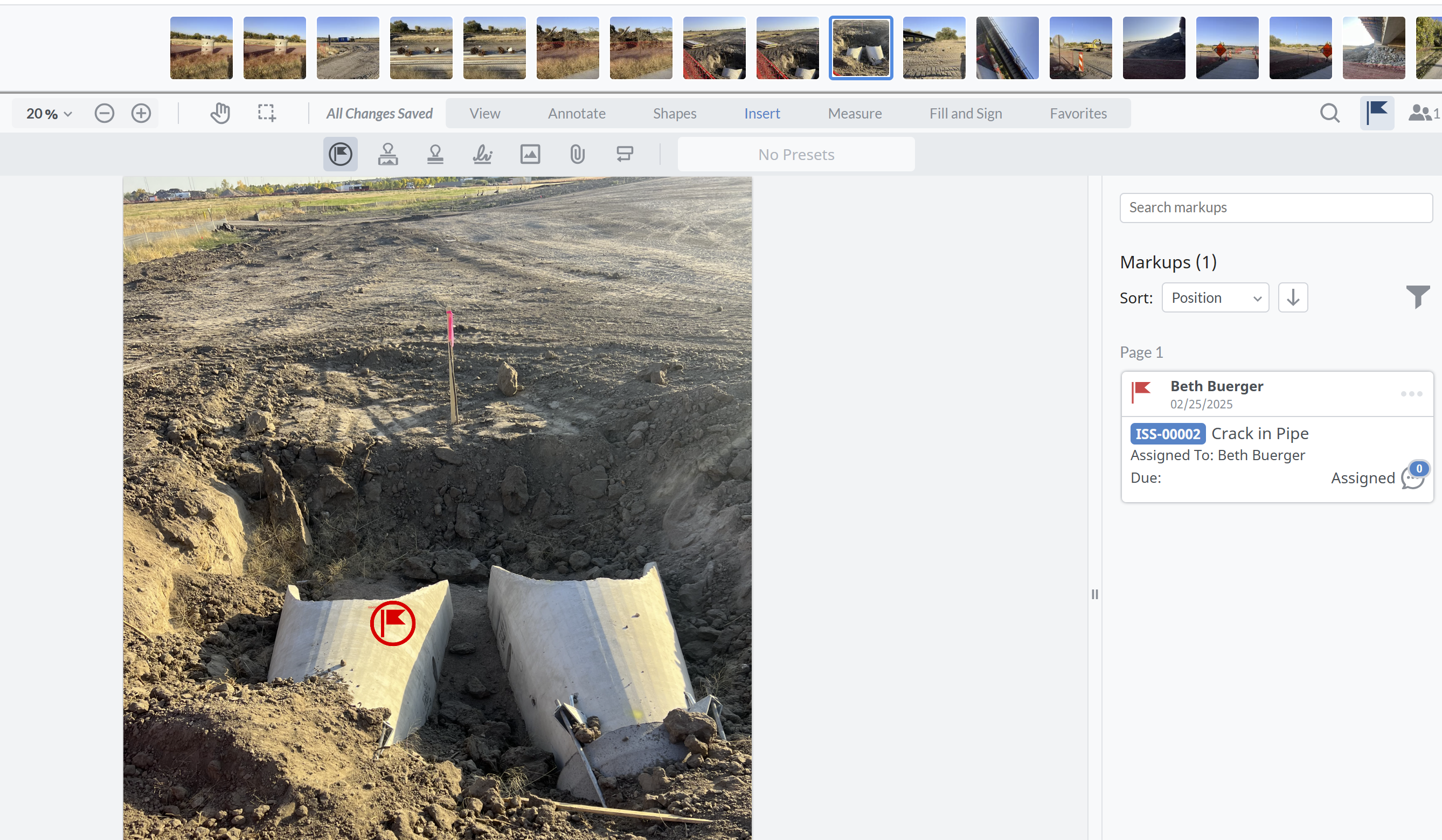Viewport: 1442px width, 840px height.
Task: Select the highlighted pipe trench thumbnail
Action: [x=861, y=47]
